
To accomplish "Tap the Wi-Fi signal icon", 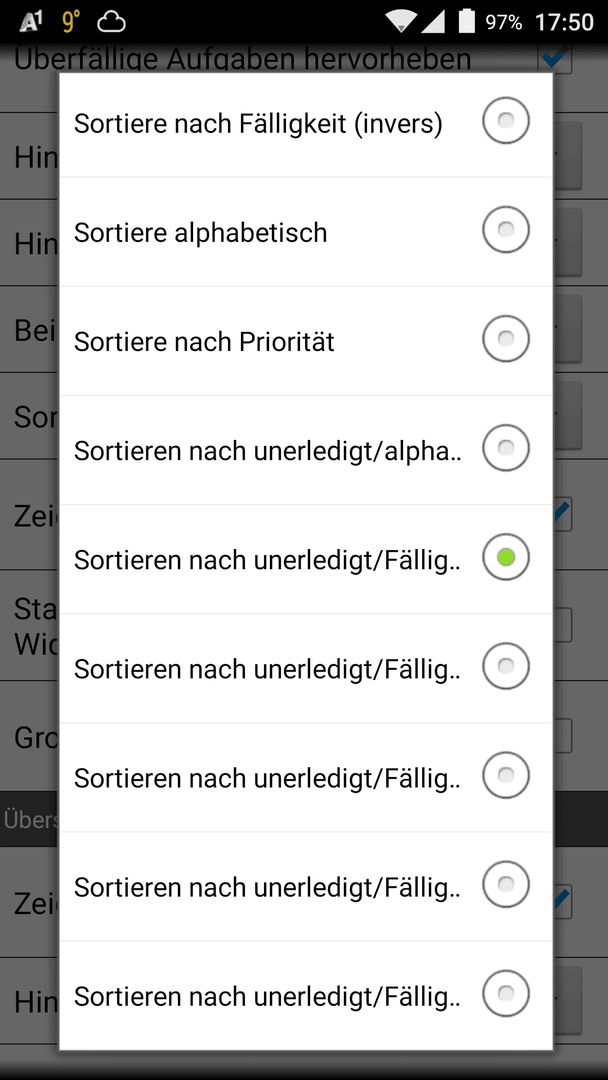I will pyautogui.click(x=400, y=21).
